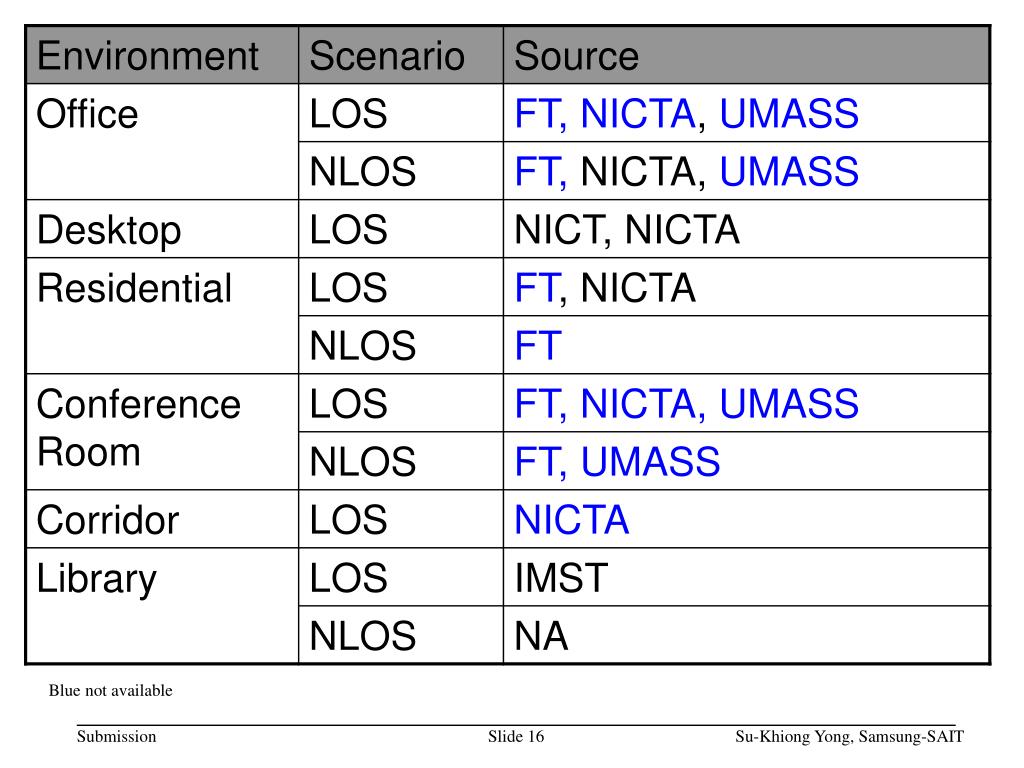
Task: Click the Blue not available footnote
Action: 110,690
